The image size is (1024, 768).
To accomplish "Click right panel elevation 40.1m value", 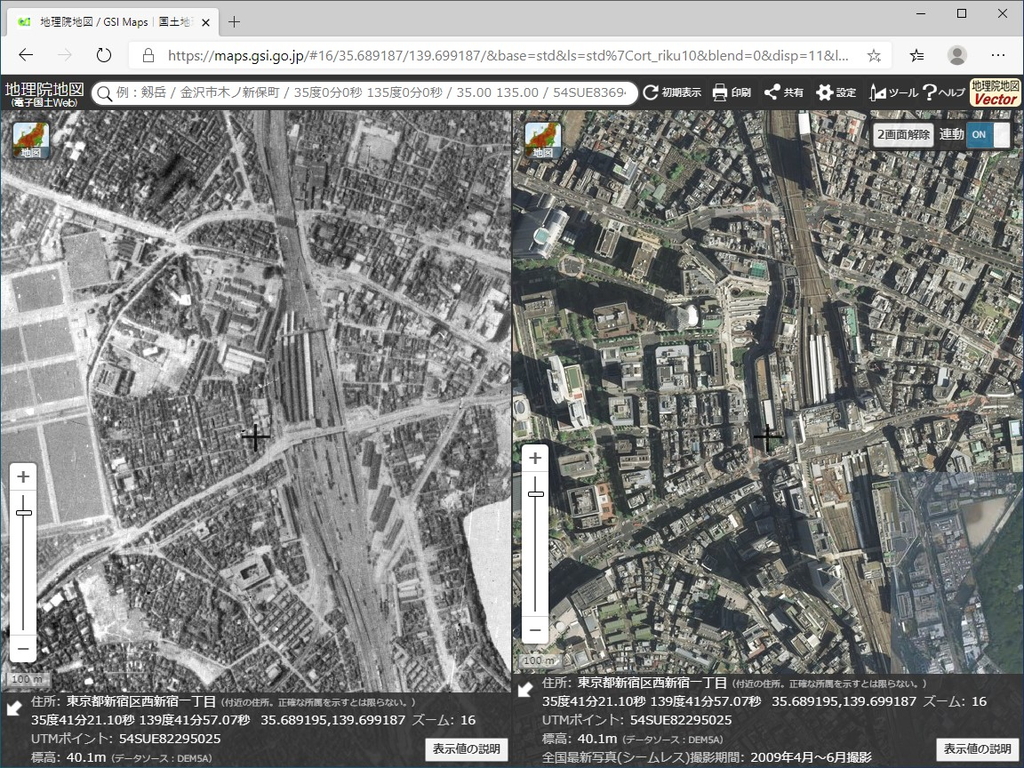I will pos(598,739).
